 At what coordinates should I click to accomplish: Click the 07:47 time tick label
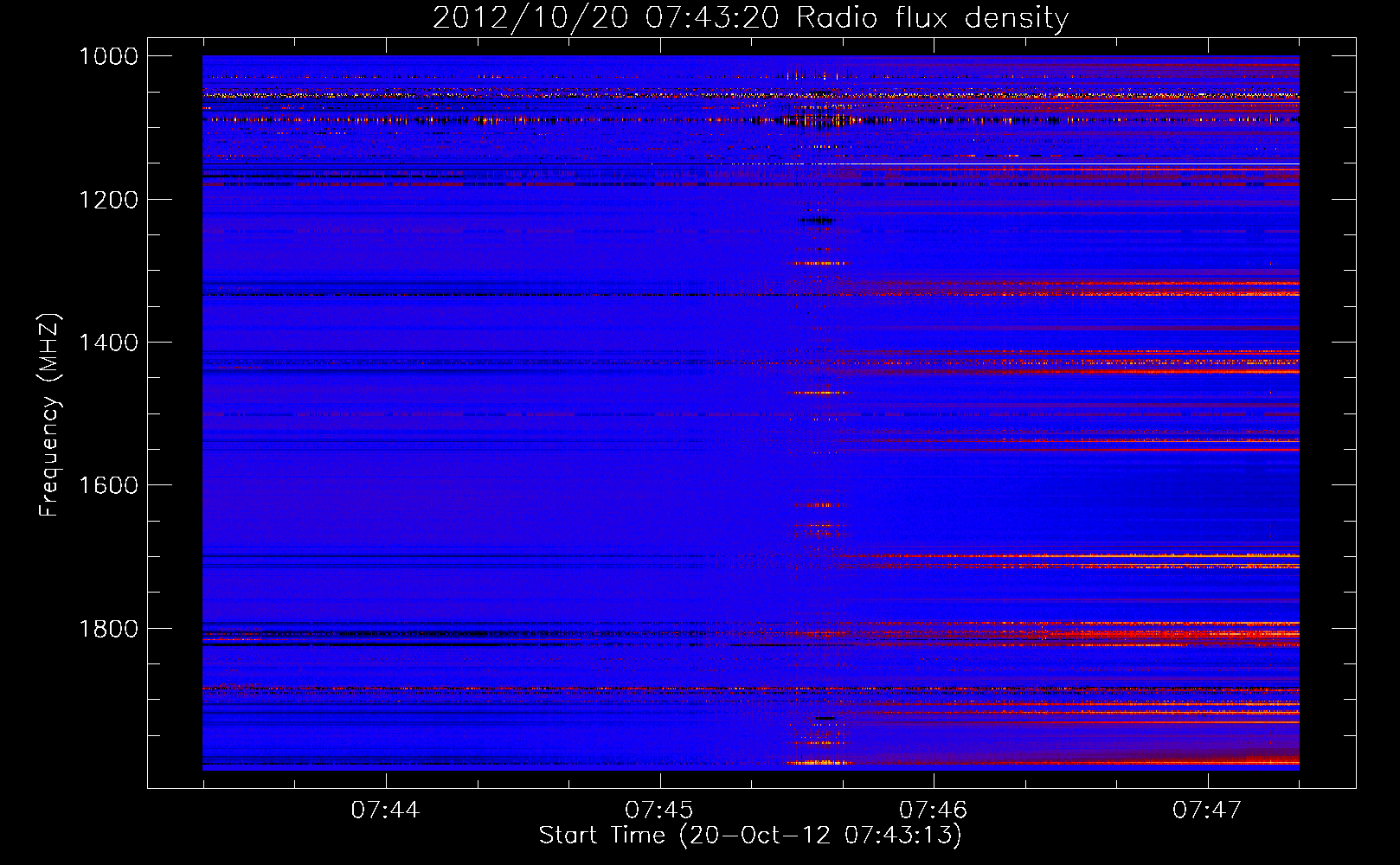[x=1207, y=811]
